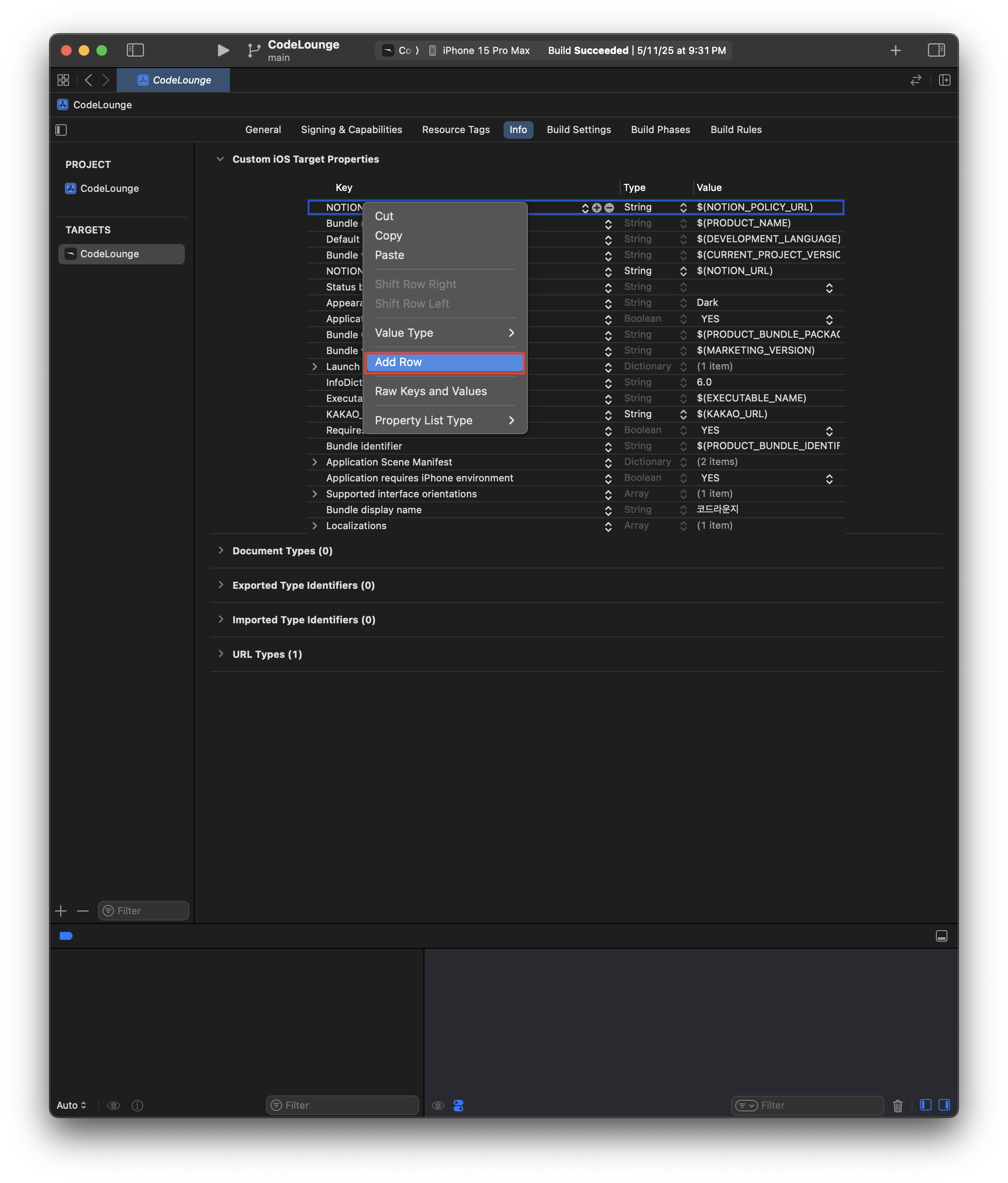The image size is (1008, 1183).
Task: Open Auto variables scope dropdown
Action: click(x=71, y=1105)
